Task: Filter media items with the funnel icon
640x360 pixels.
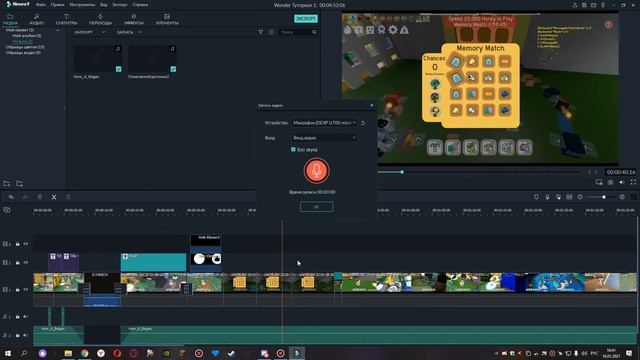Action: pyautogui.click(x=261, y=32)
